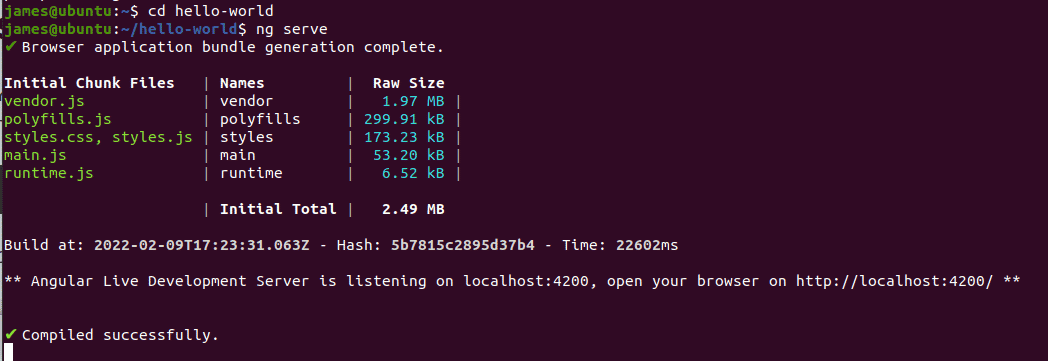Click the main.js file name

click(35, 155)
